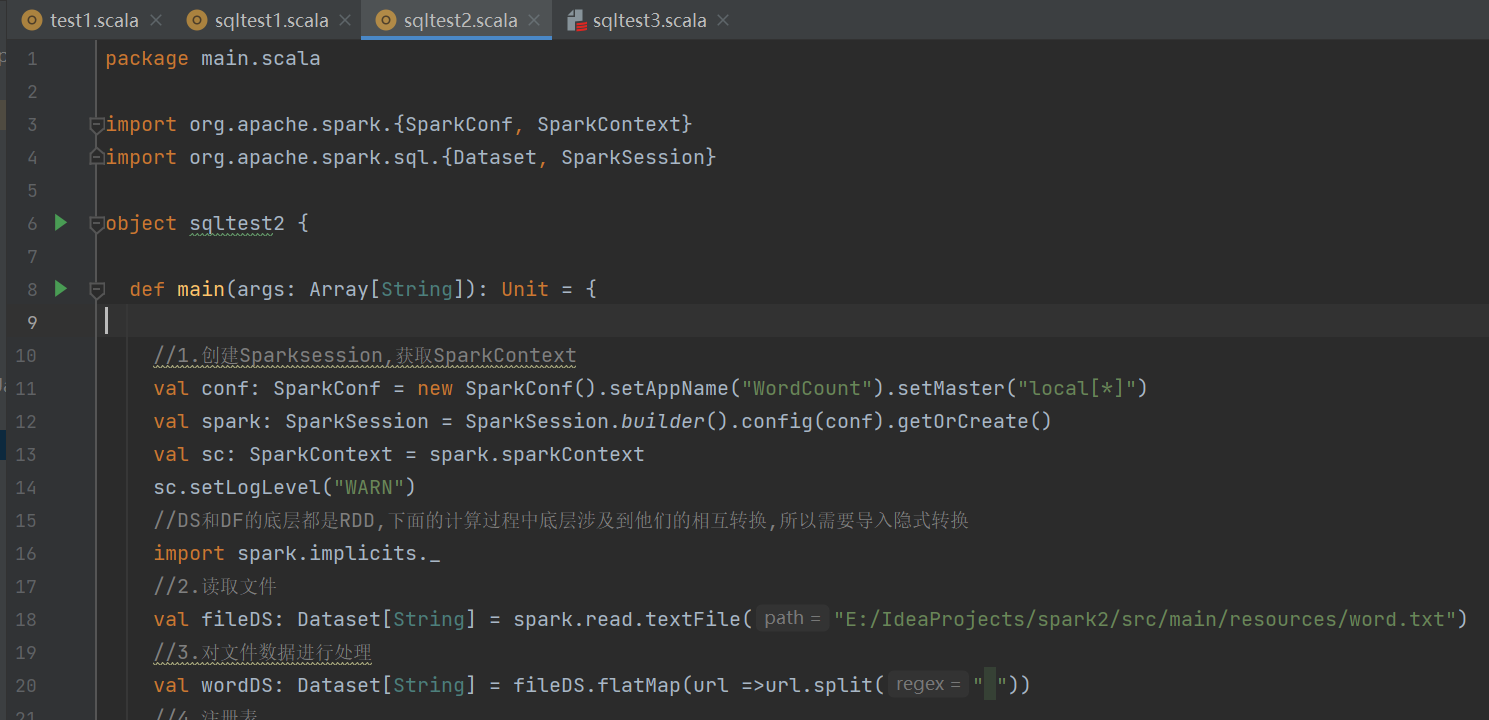Click the 'package' keyword on line 1
1489x720 pixels.
(x=147, y=58)
